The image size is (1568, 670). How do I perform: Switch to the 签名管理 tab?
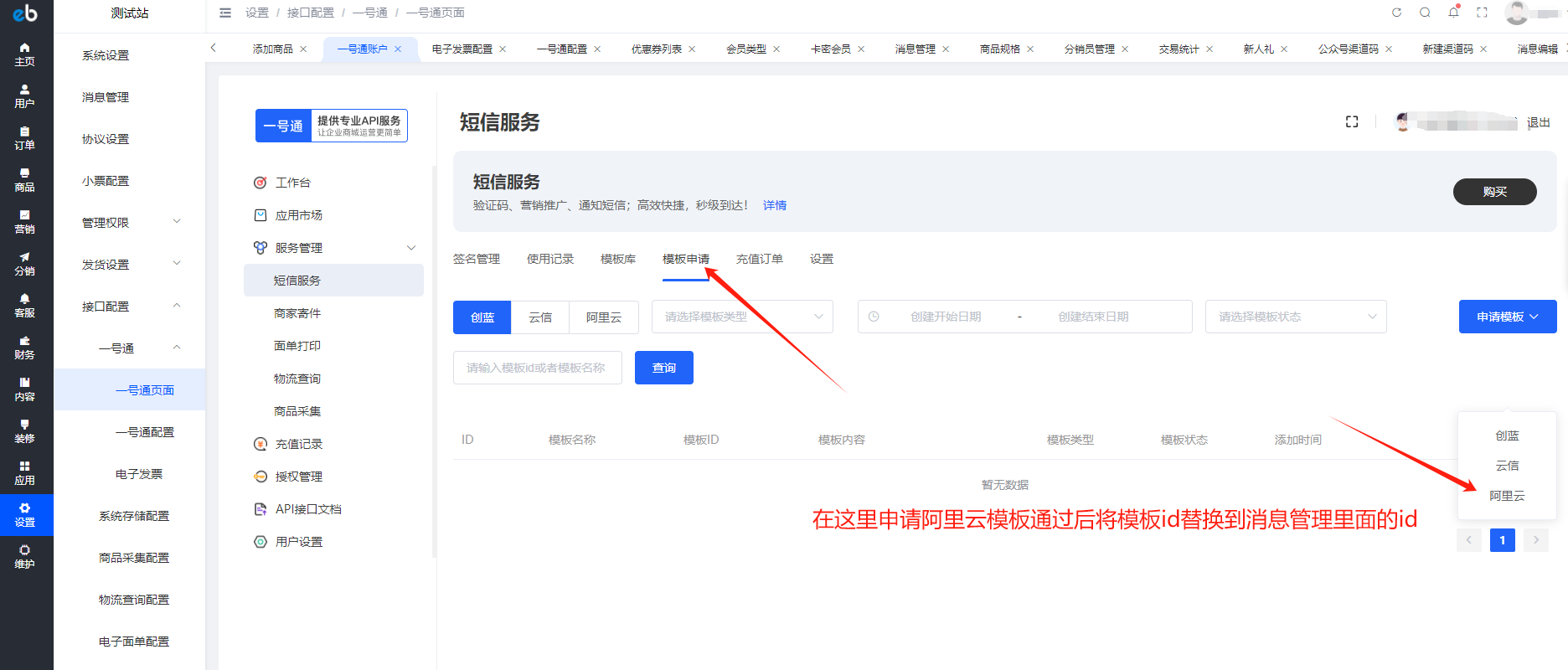(476, 259)
